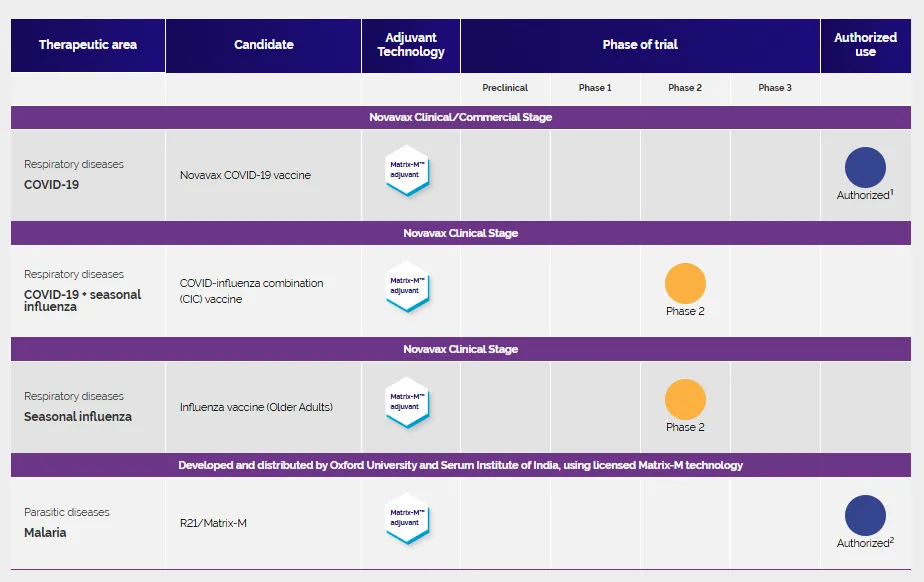The image size is (924, 582).
Task: Click the Oxford University and Serum Institute banner
Action: (x=461, y=465)
